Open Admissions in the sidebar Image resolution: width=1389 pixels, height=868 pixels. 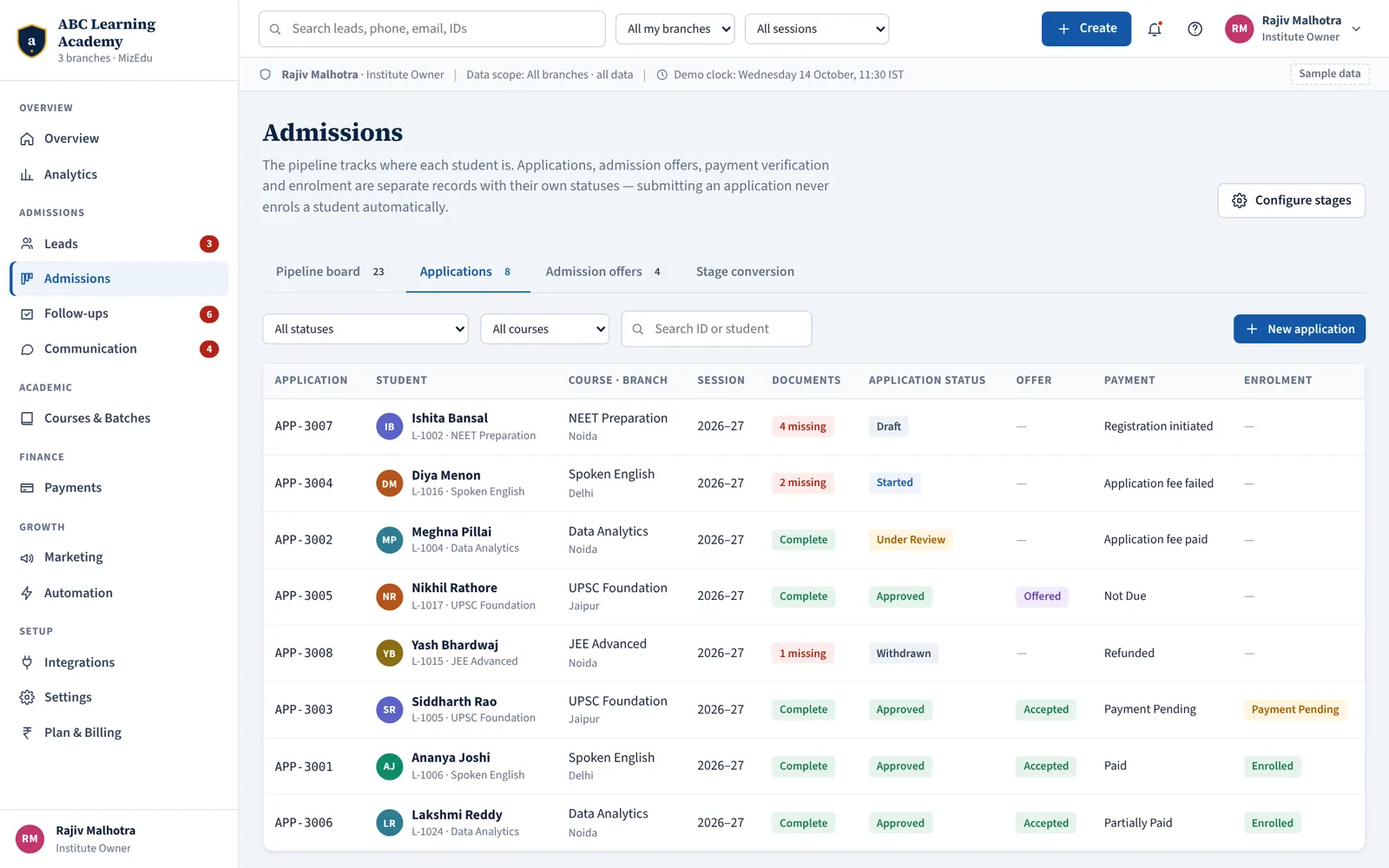(120, 279)
